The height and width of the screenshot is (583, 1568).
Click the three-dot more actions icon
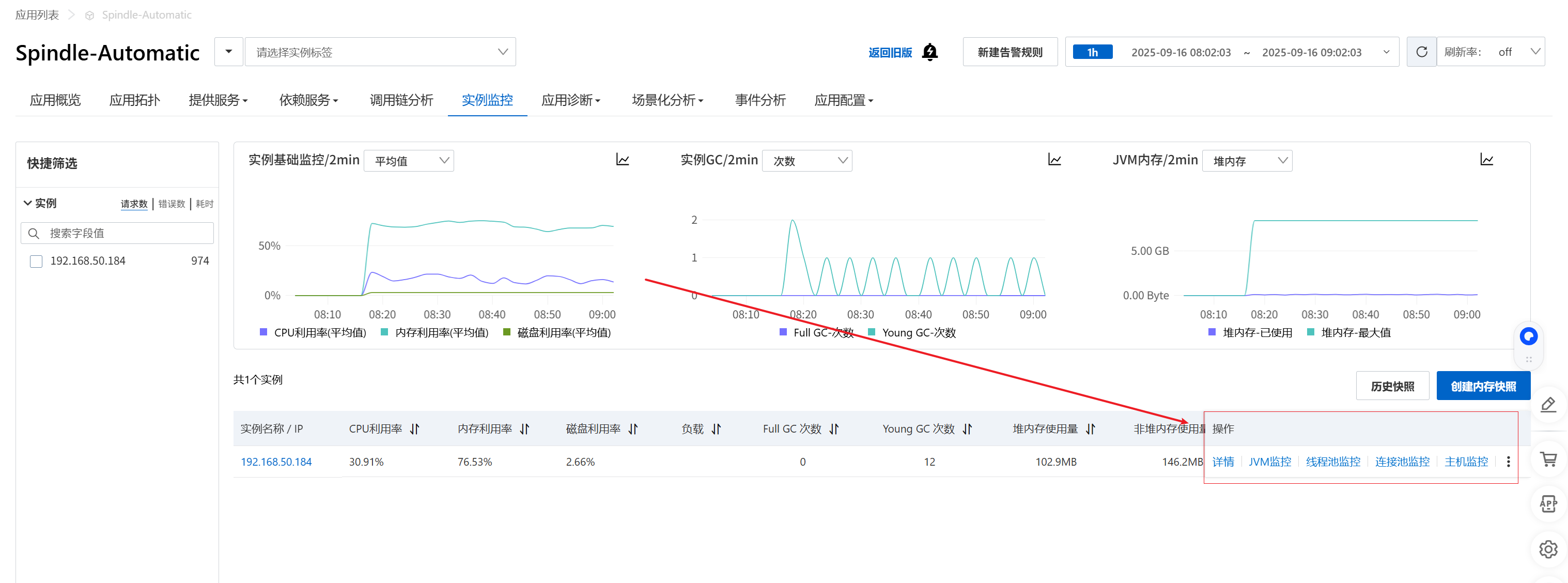click(1508, 462)
